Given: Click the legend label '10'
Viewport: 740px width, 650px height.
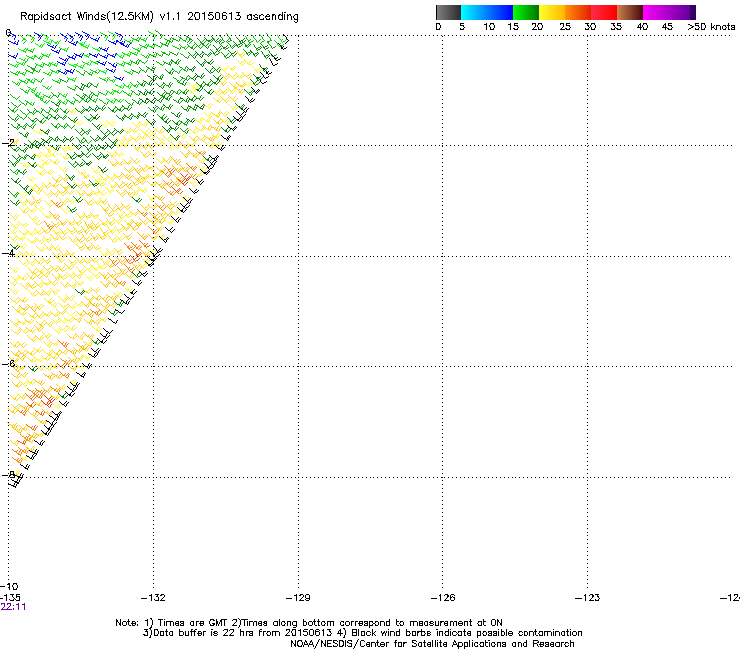Looking at the screenshot, I should pyautogui.click(x=489, y=27).
